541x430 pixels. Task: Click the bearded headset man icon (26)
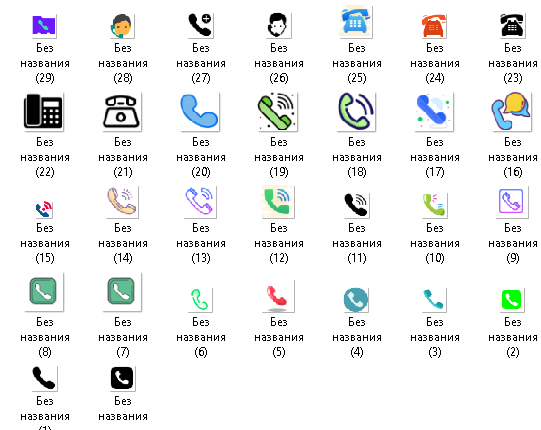tap(278, 25)
